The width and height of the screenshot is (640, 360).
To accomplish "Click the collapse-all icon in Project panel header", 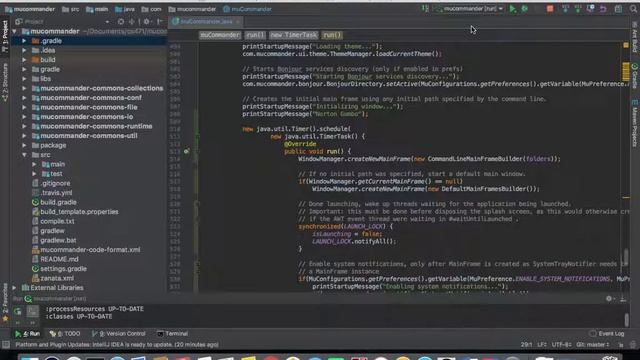I will [x=132, y=22].
